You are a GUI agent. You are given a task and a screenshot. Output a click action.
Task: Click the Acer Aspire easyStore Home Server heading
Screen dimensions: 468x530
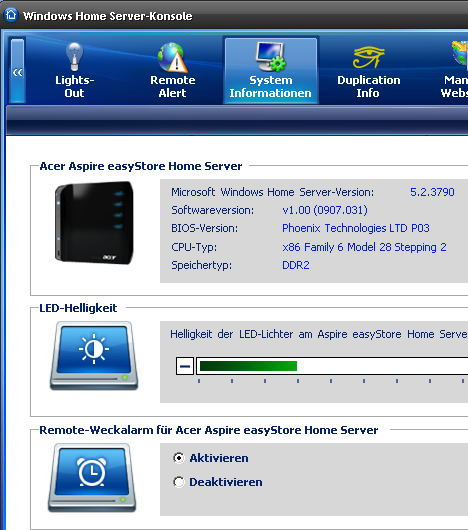click(141, 166)
